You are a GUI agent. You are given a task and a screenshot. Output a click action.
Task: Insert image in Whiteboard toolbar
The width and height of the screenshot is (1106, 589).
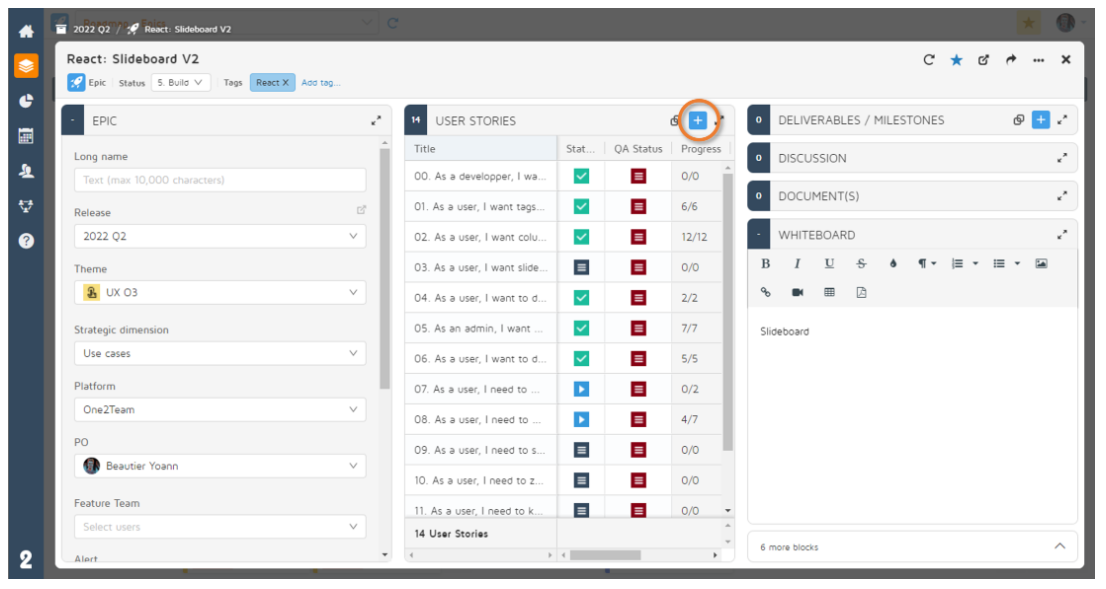pos(1041,264)
